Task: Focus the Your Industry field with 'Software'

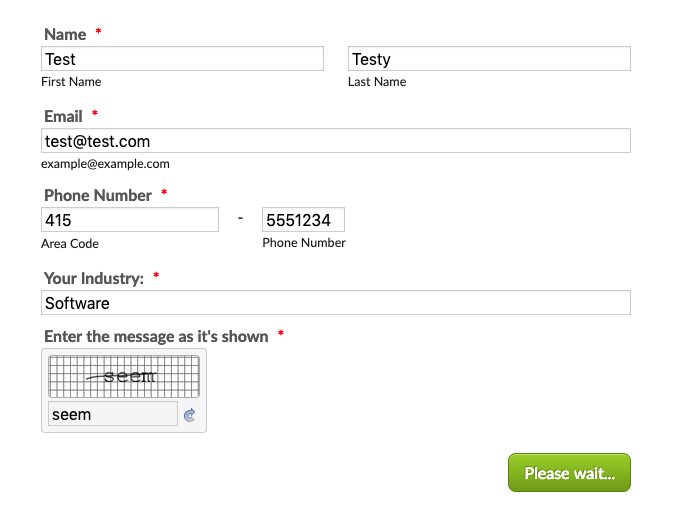Action: pyautogui.click(x=335, y=303)
